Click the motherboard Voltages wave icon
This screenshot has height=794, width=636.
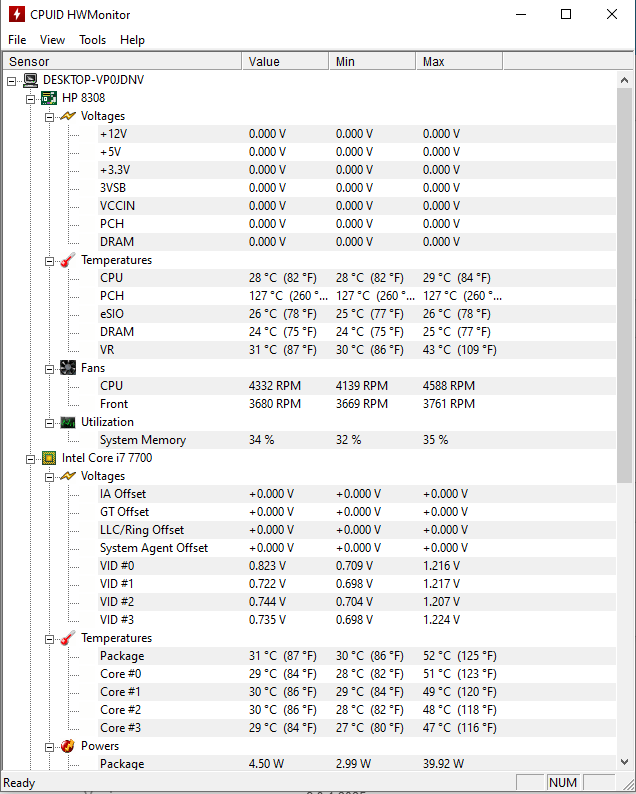[67, 116]
